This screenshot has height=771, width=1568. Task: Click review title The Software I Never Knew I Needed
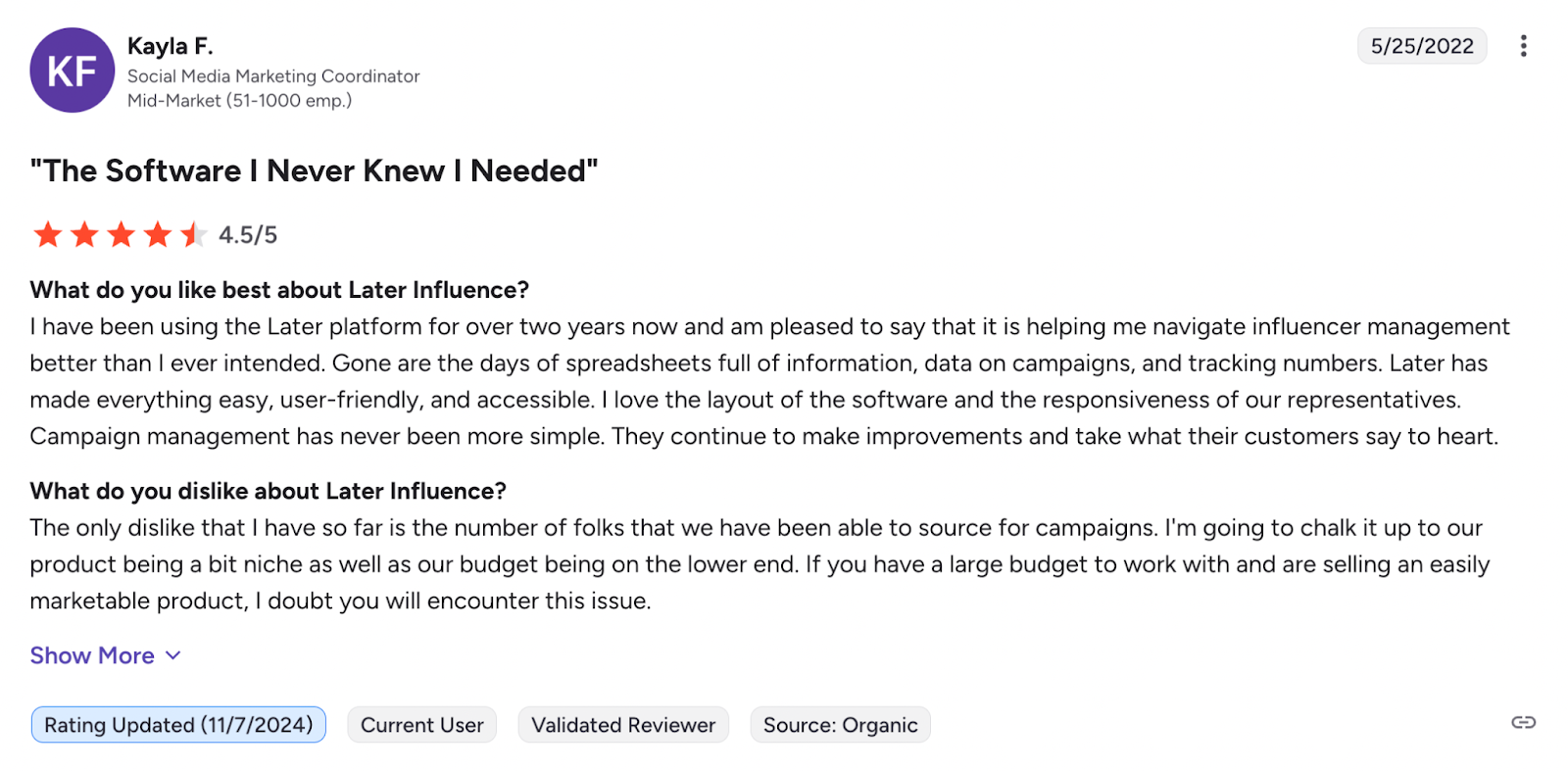[314, 170]
